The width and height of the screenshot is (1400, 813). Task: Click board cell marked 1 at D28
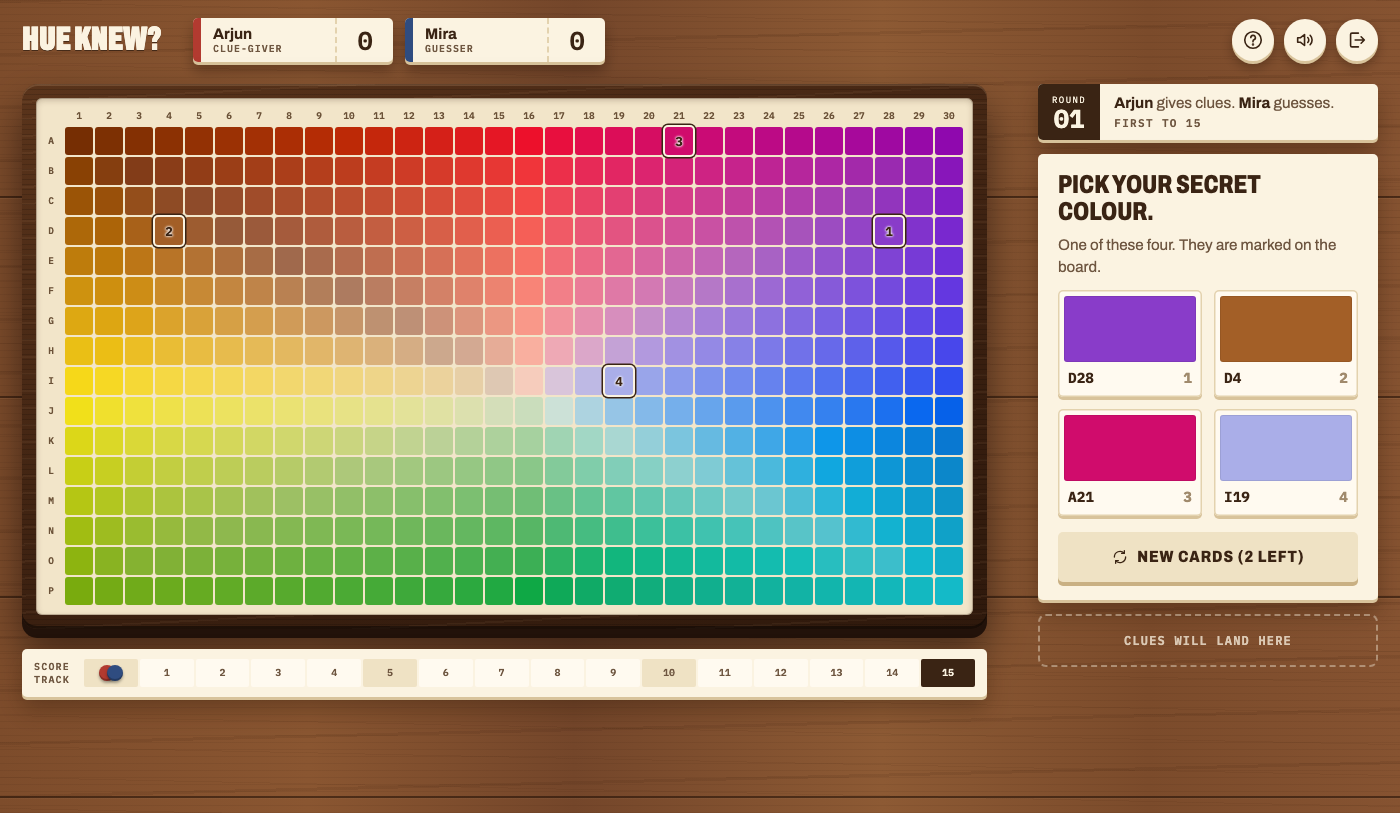(x=889, y=231)
